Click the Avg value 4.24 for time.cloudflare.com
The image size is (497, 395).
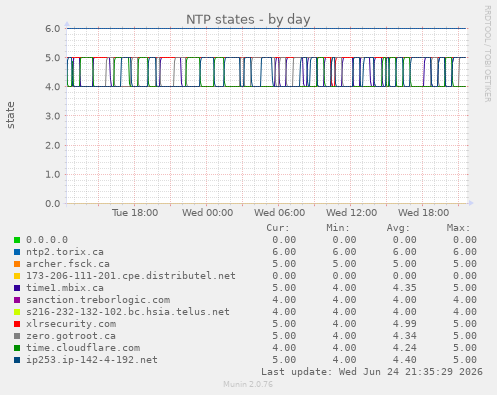(x=404, y=348)
